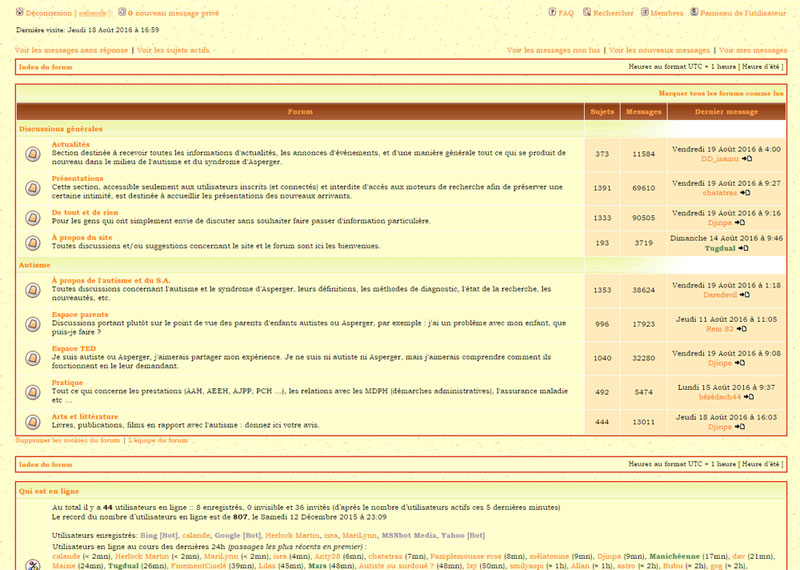Click Marquer tous les forums comme lus
The height and width of the screenshot is (570, 800).
coord(720,93)
